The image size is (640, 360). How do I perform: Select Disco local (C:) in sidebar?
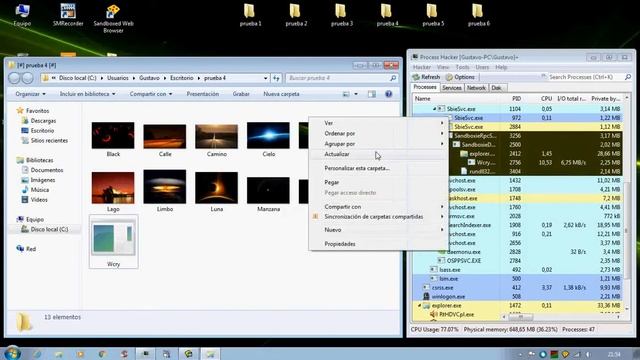(44, 229)
